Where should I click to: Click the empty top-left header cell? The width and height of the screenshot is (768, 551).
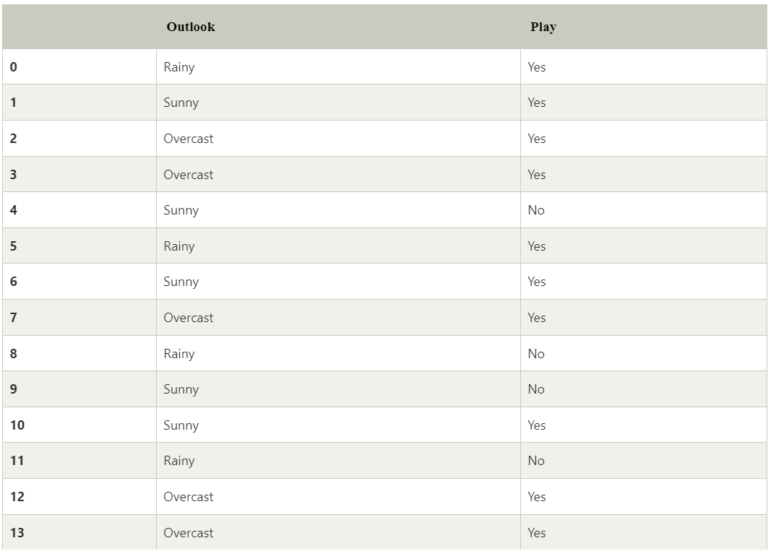point(79,27)
